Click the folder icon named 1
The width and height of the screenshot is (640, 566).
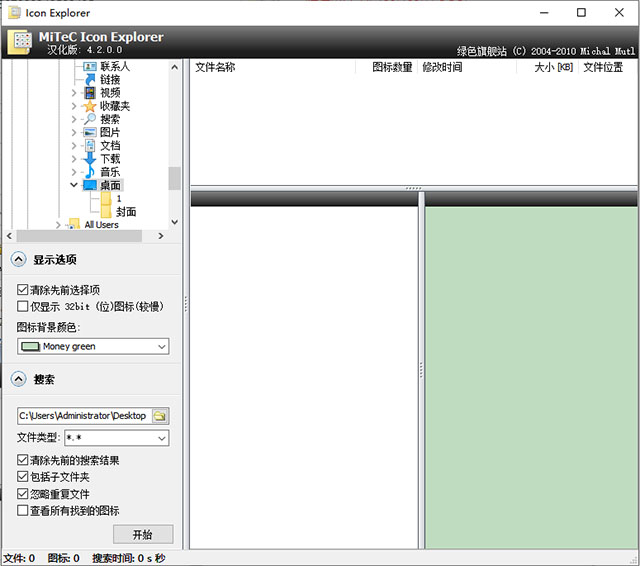[106, 198]
